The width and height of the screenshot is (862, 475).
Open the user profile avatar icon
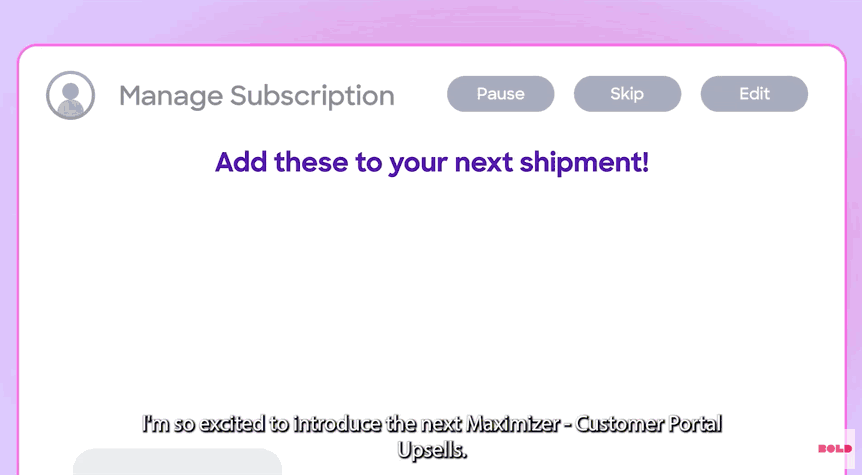coord(70,95)
